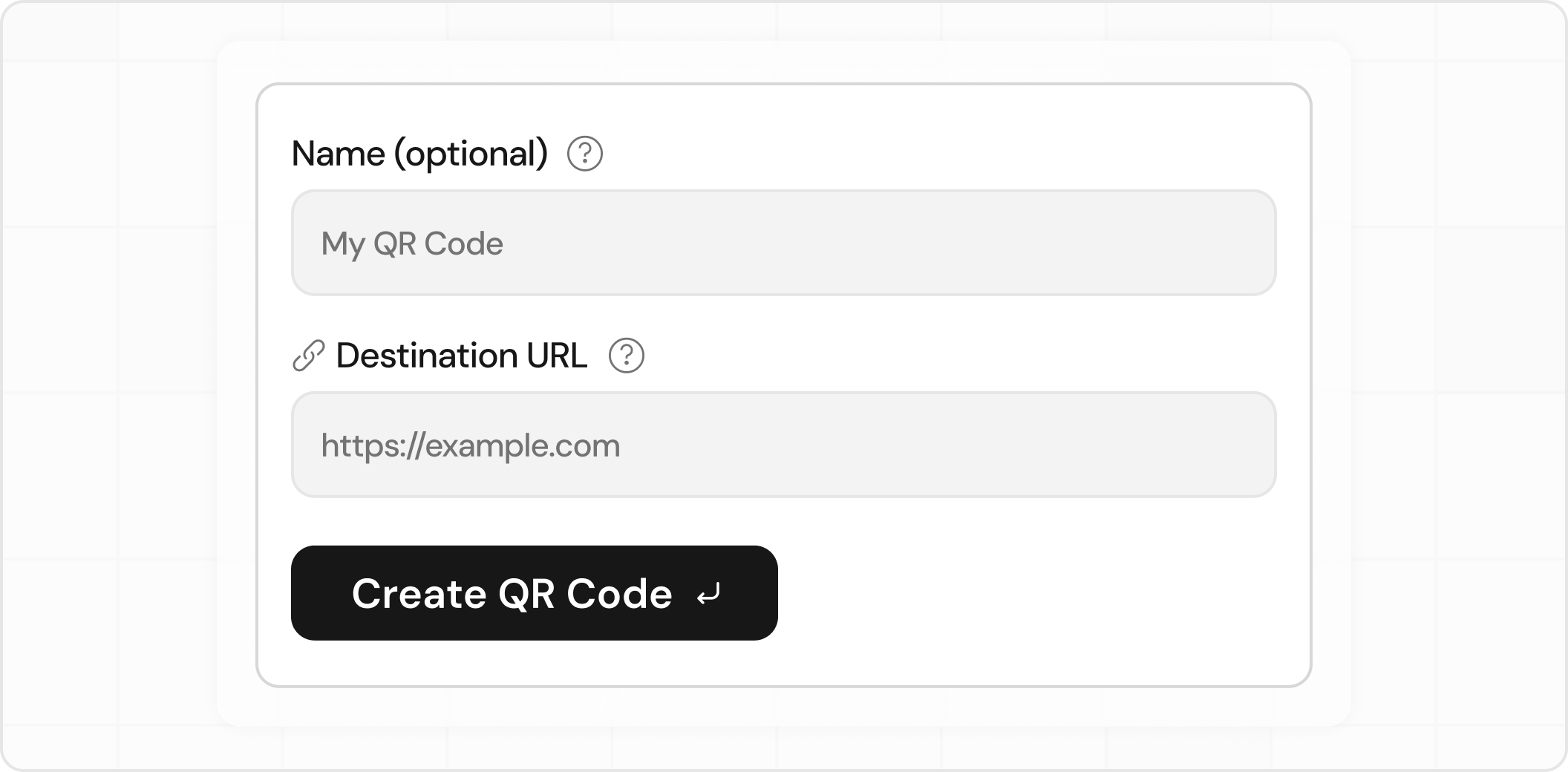Image resolution: width=1568 pixels, height=772 pixels.
Task: Click the word "Name" above the first field
Action: coord(339,154)
